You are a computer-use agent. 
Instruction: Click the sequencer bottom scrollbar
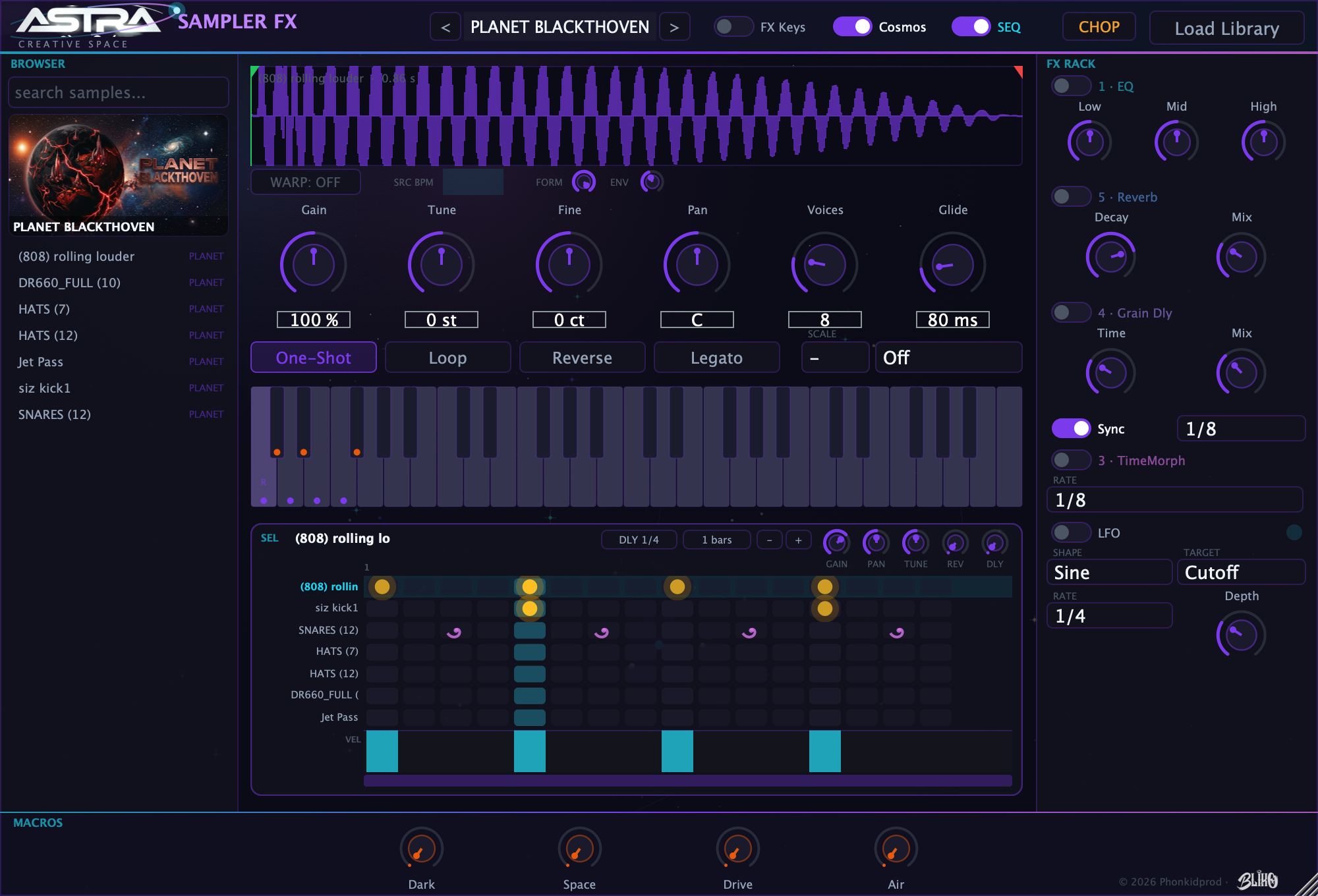tap(687, 781)
